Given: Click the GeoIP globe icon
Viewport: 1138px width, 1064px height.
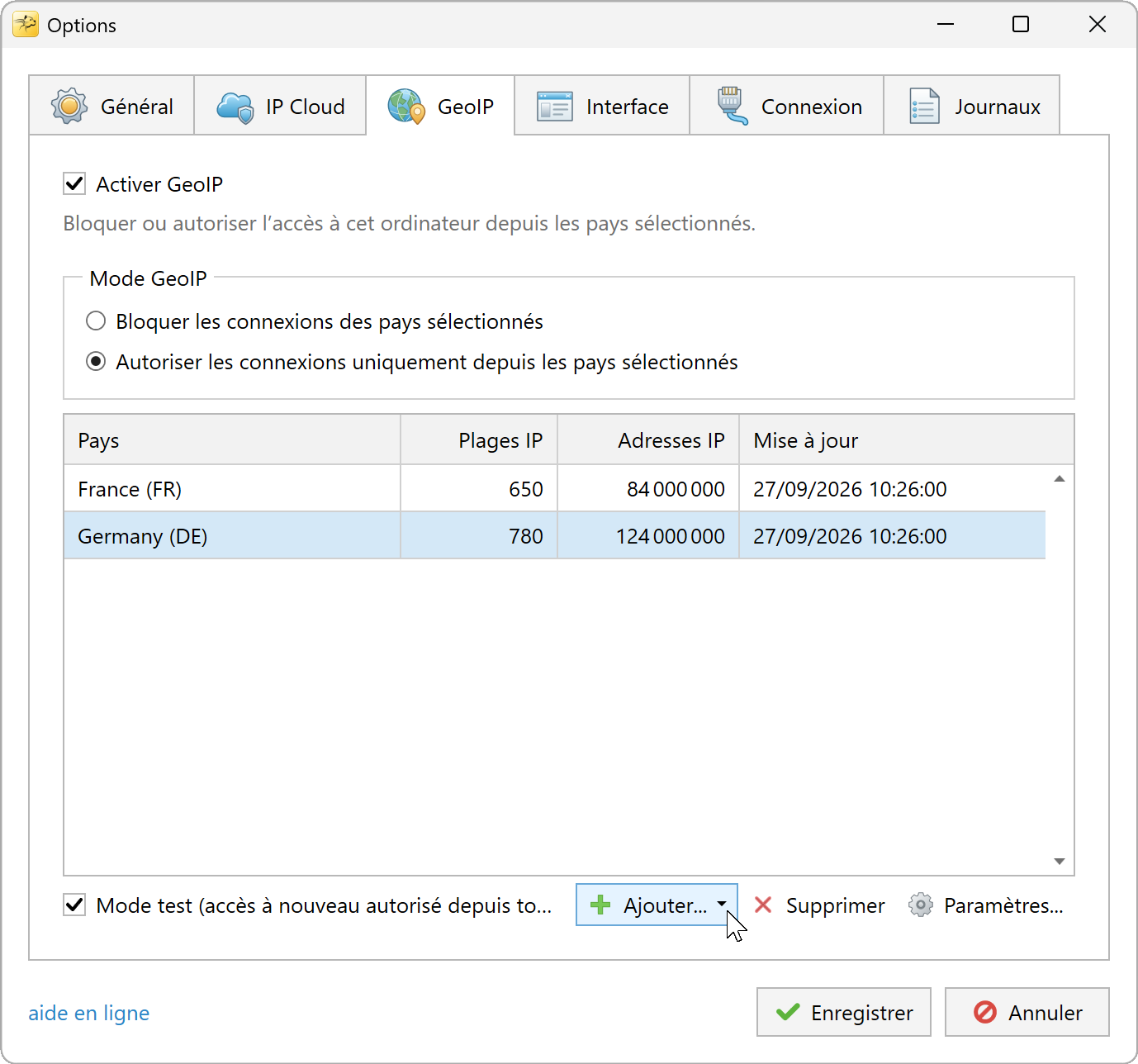Looking at the screenshot, I should tap(406, 107).
